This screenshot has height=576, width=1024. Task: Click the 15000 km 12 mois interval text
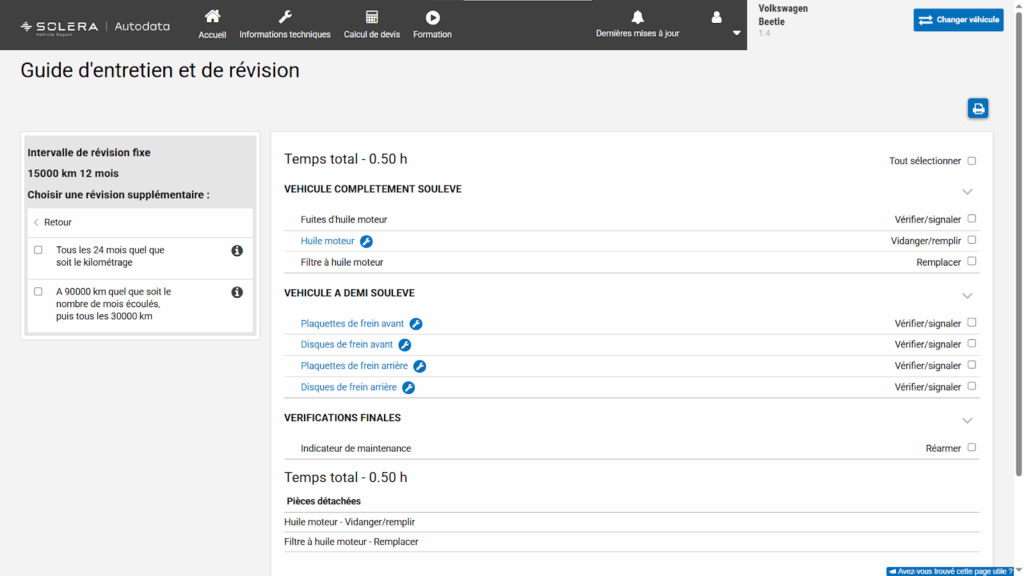coord(73,174)
